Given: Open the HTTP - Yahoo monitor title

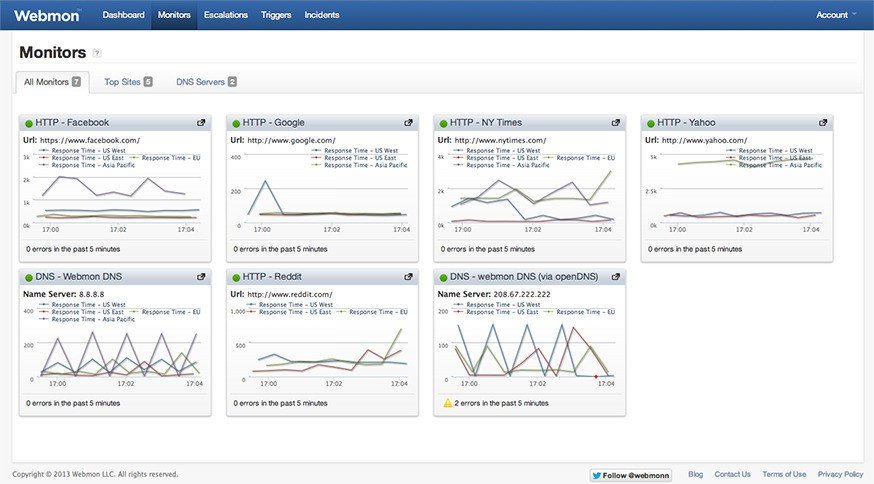Looking at the screenshot, I should (686, 123).
